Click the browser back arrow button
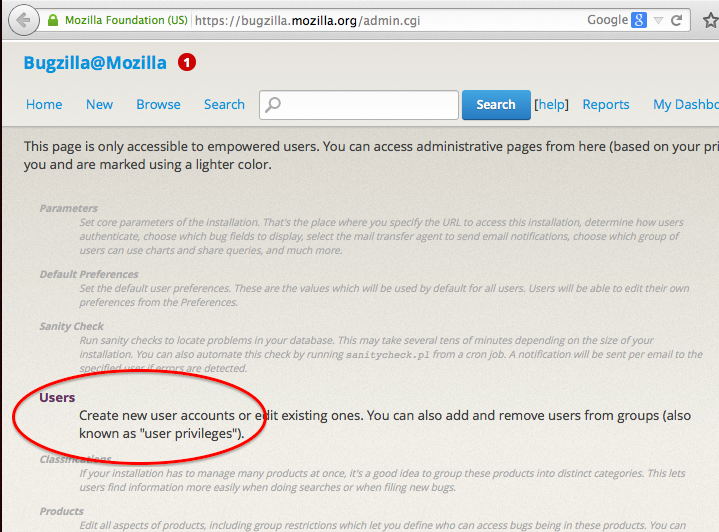The width and height of the screenshot is (719, 532). tap(23, 20)
